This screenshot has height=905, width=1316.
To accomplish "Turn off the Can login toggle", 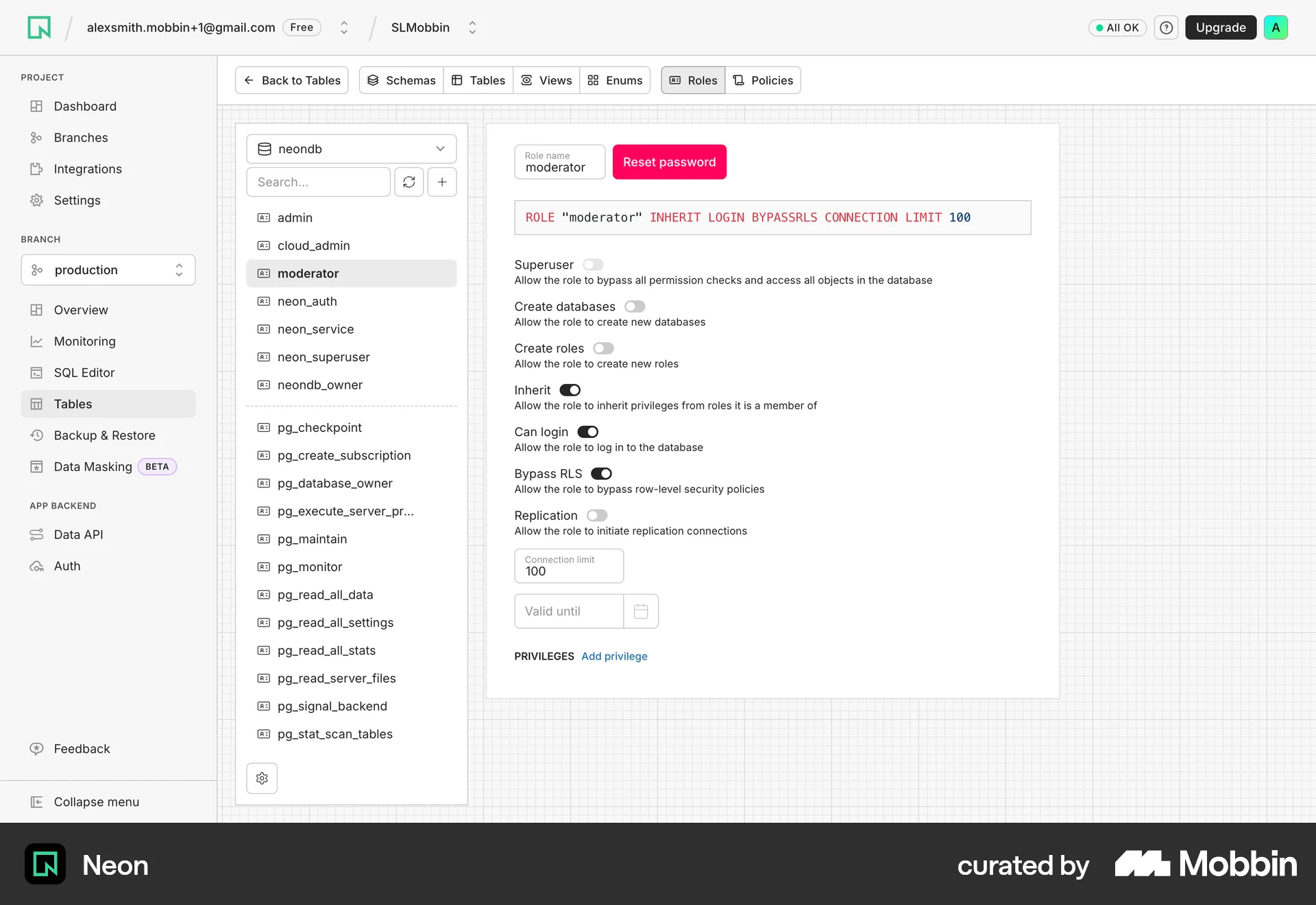I will [x=587, y=432].
